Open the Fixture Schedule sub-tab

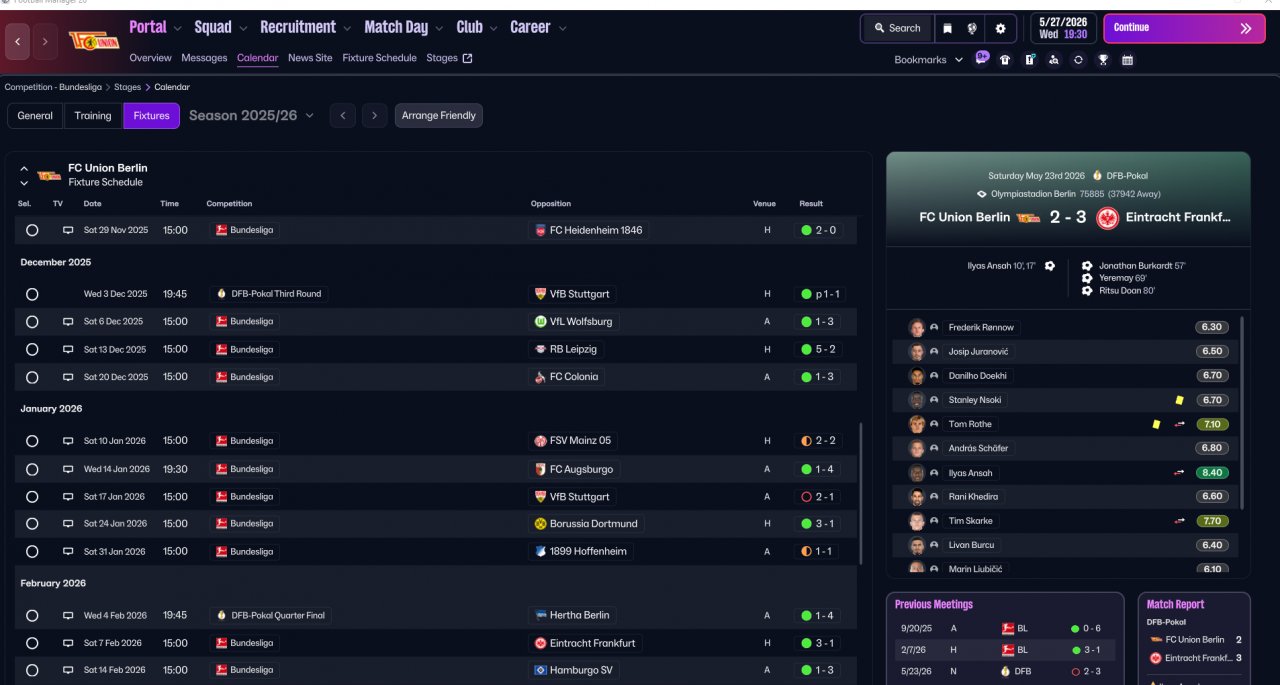[379, 58]
